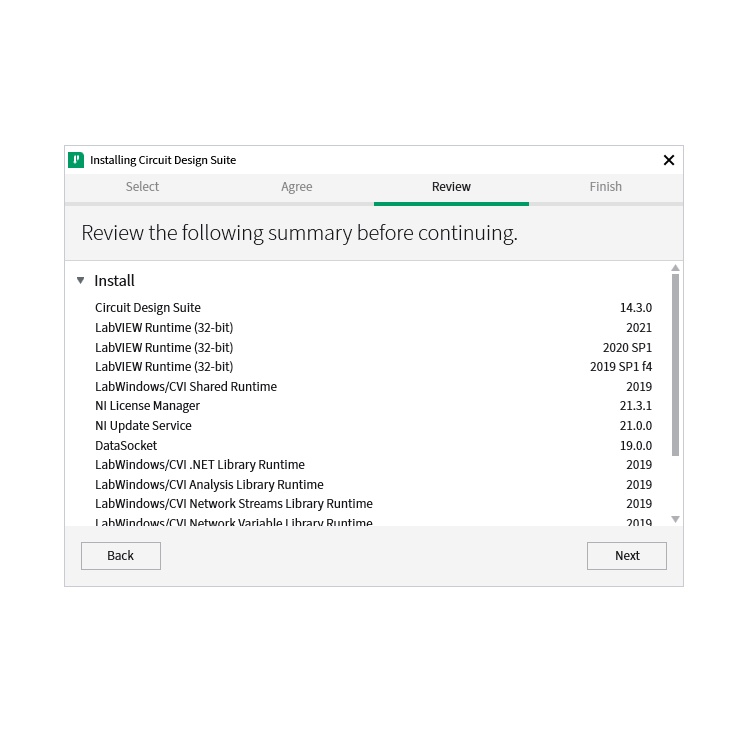Open the Finish step tab

(x=605, y=187)
